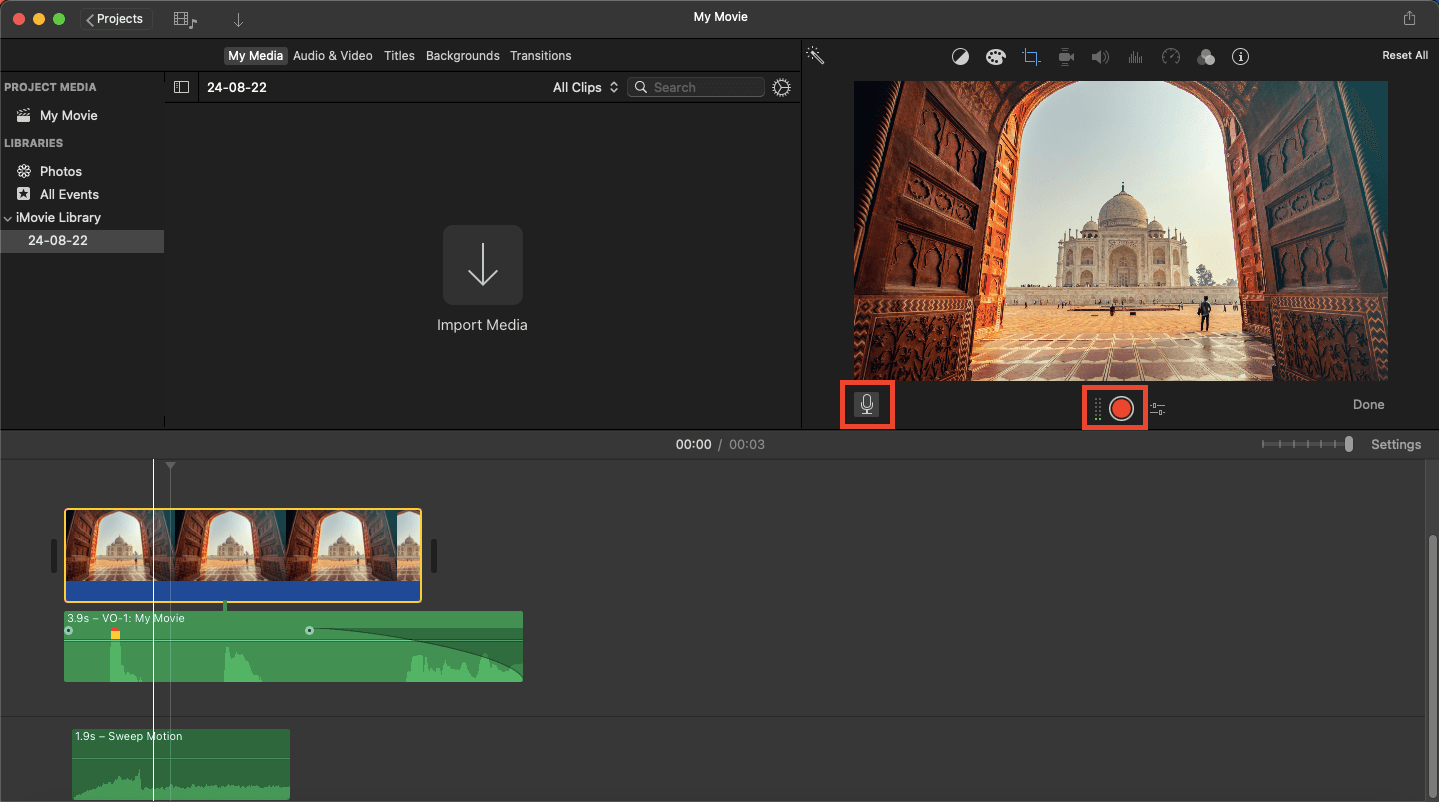Image resolution: width=1439 pixels, height=802 pixels.
Task: Open clip filter and audio effects
Action: [1206, 57]
